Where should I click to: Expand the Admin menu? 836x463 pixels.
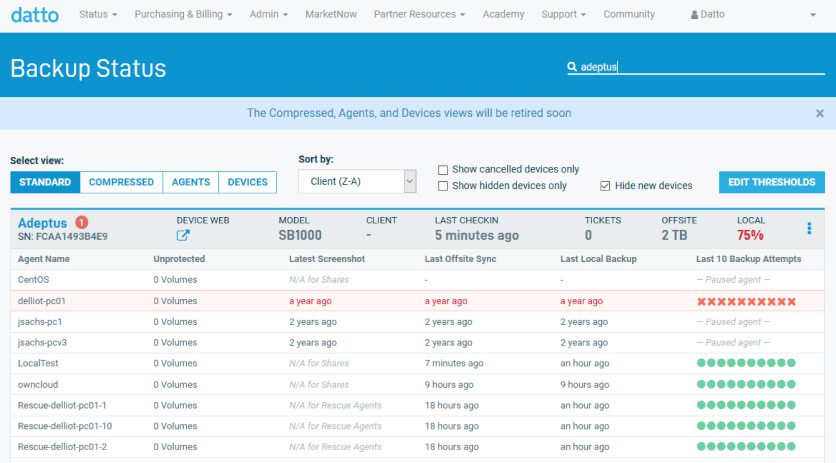click(x=269, y=14)
